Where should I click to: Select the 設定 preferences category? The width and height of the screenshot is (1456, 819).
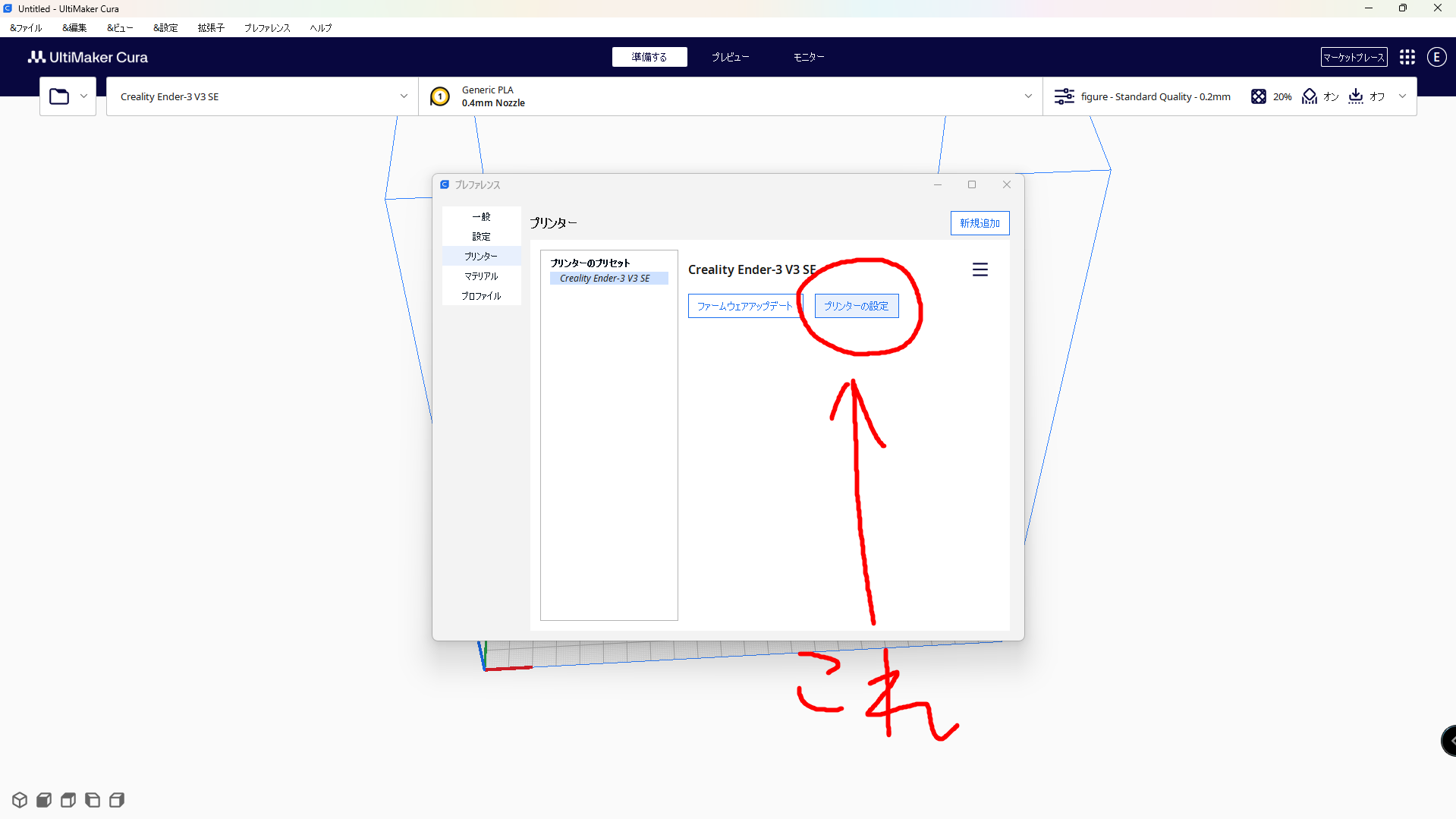point(482,236)
